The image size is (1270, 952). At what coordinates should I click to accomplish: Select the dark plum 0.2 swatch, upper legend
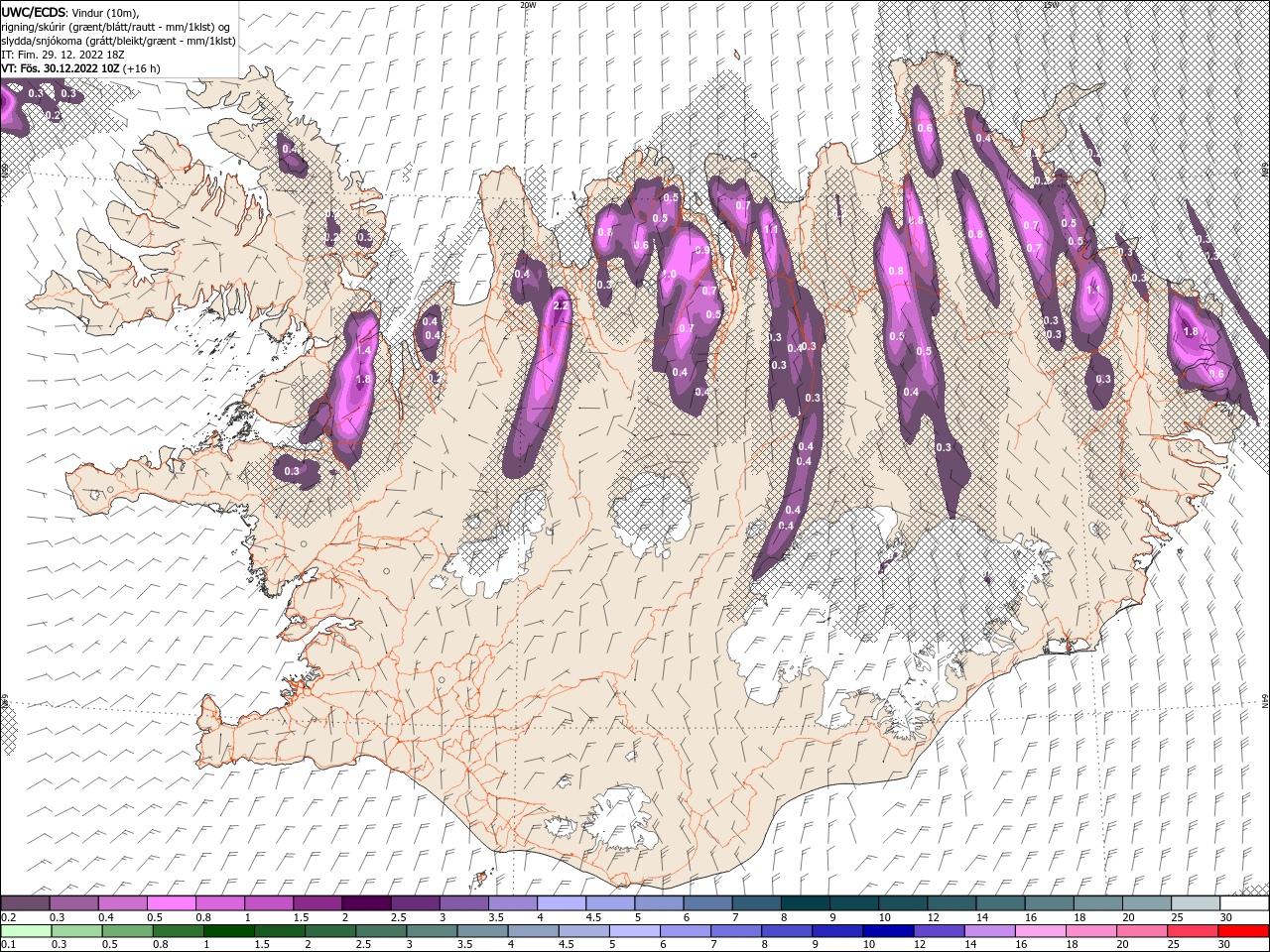25,903
